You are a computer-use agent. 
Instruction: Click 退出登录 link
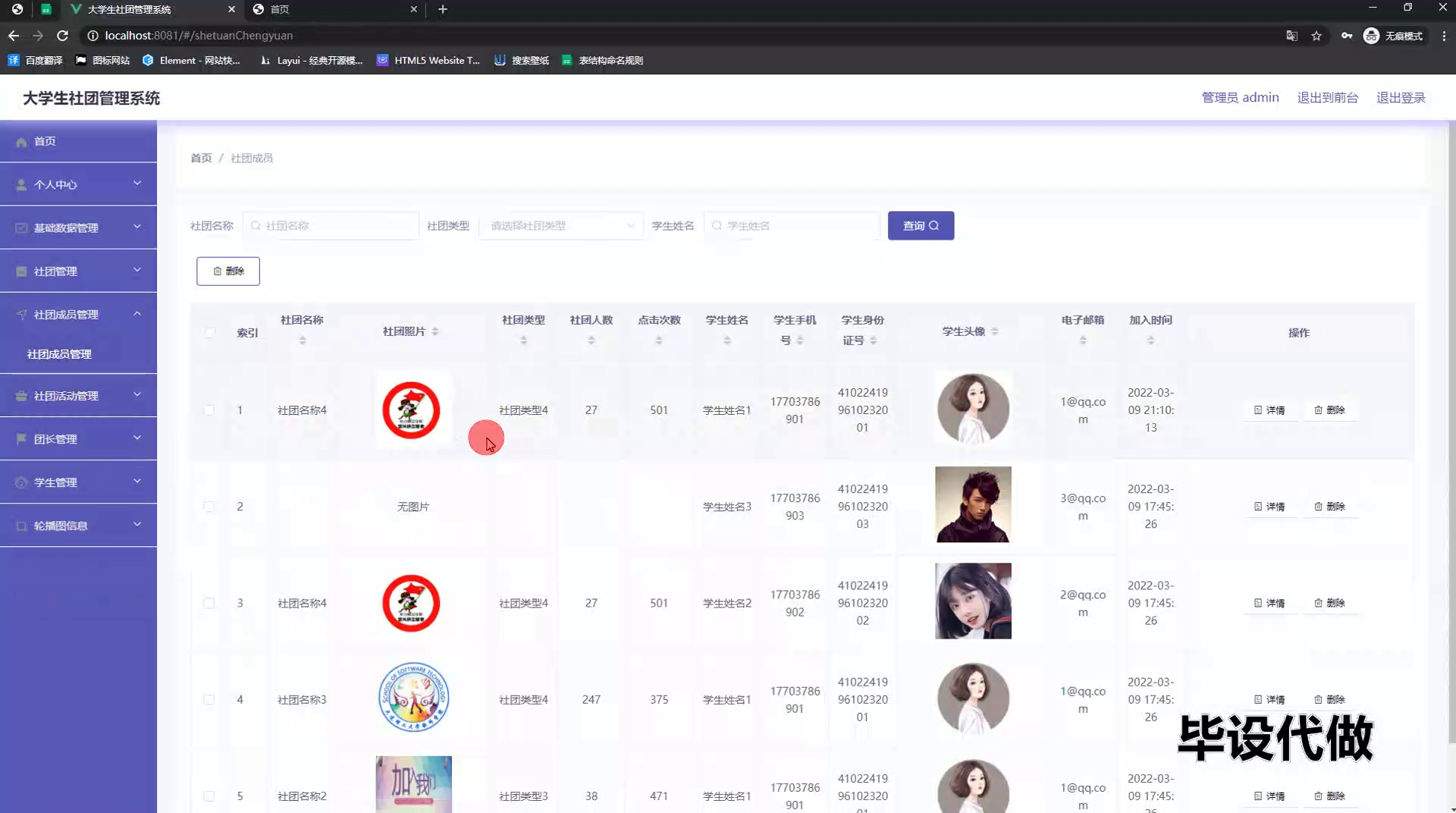coord(1401,97)
